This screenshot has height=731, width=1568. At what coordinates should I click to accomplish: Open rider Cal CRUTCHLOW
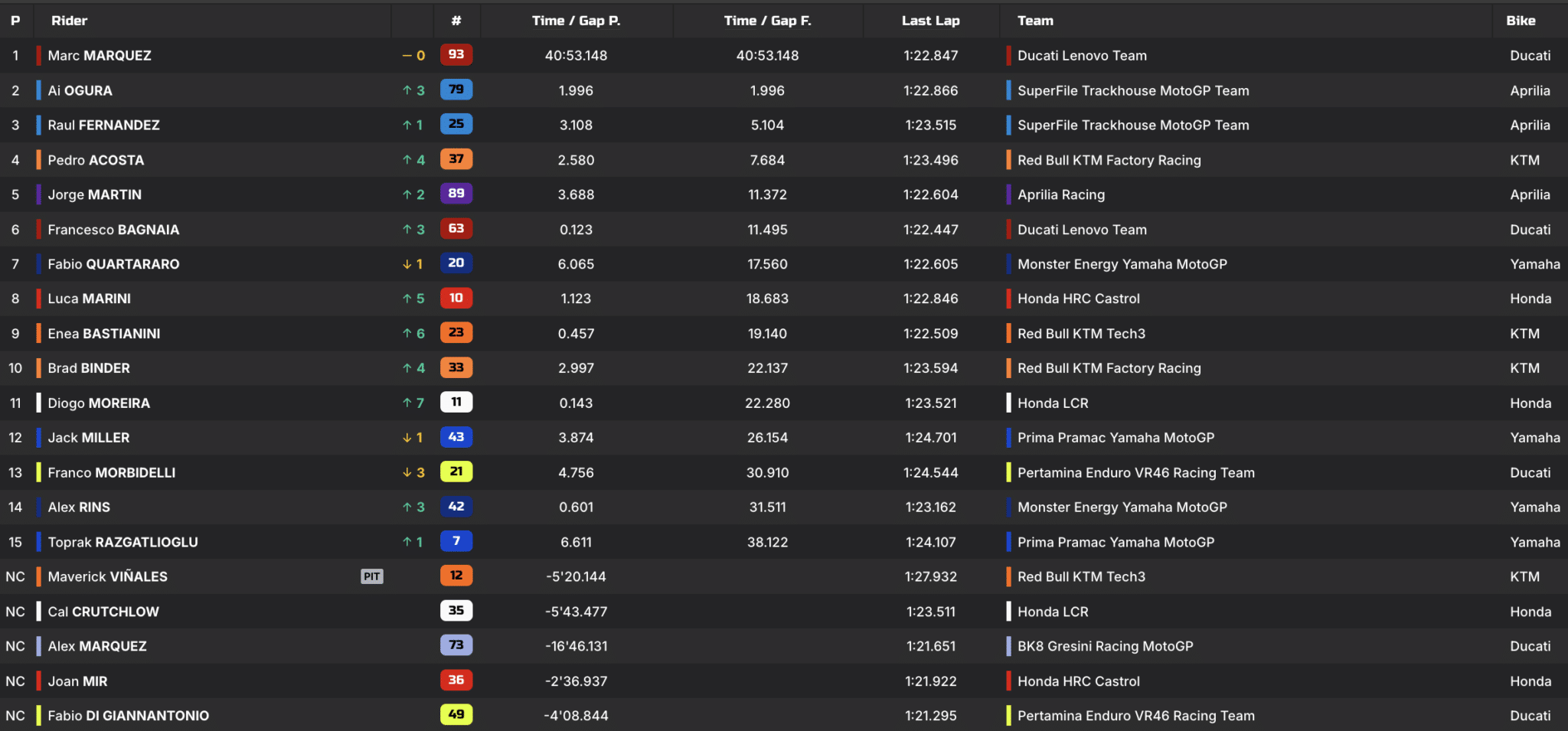103,612
